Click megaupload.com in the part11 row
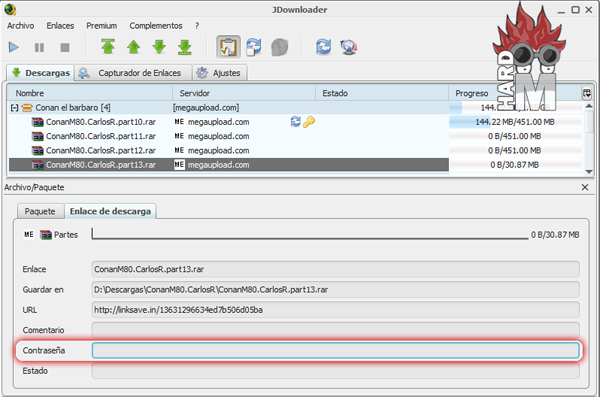This screenshot has height=397, width=600. coord(218,136)
